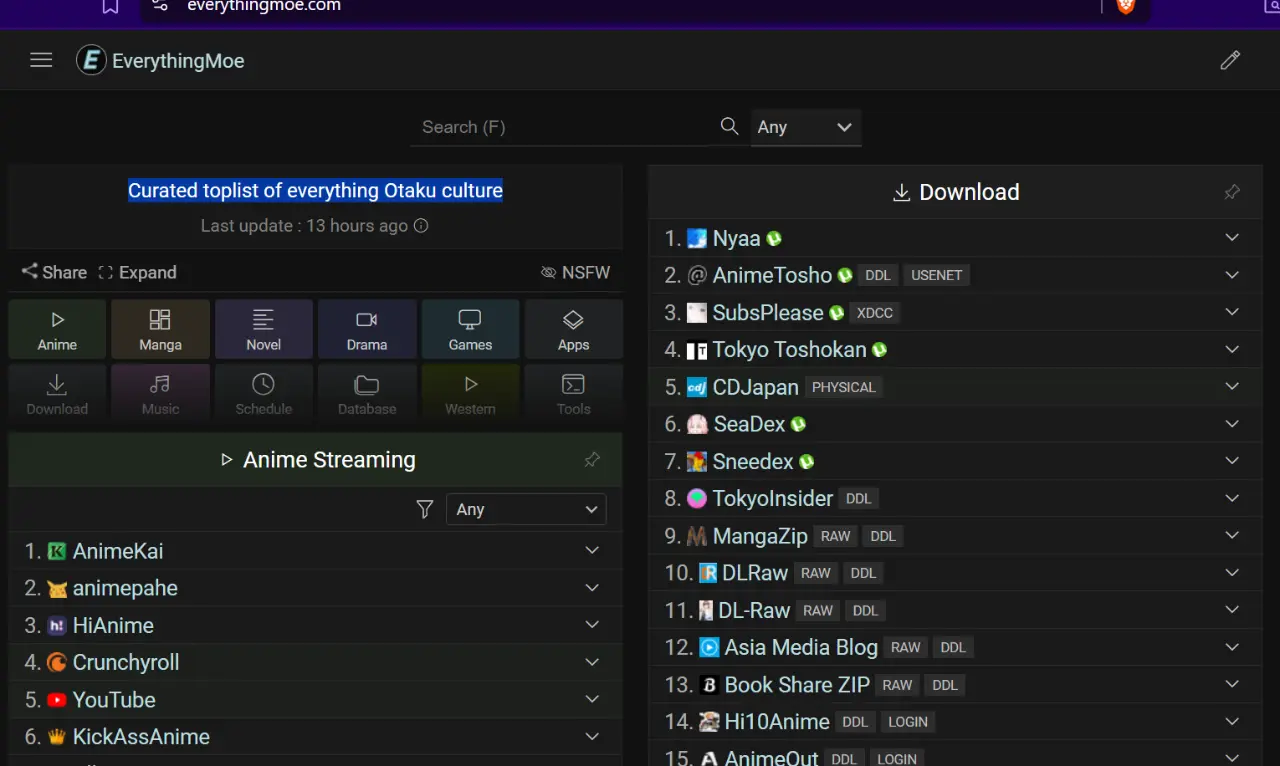The height and width of the screenshot is (766, 1280).
Task: Select the Western category tile
Action: 470,393
